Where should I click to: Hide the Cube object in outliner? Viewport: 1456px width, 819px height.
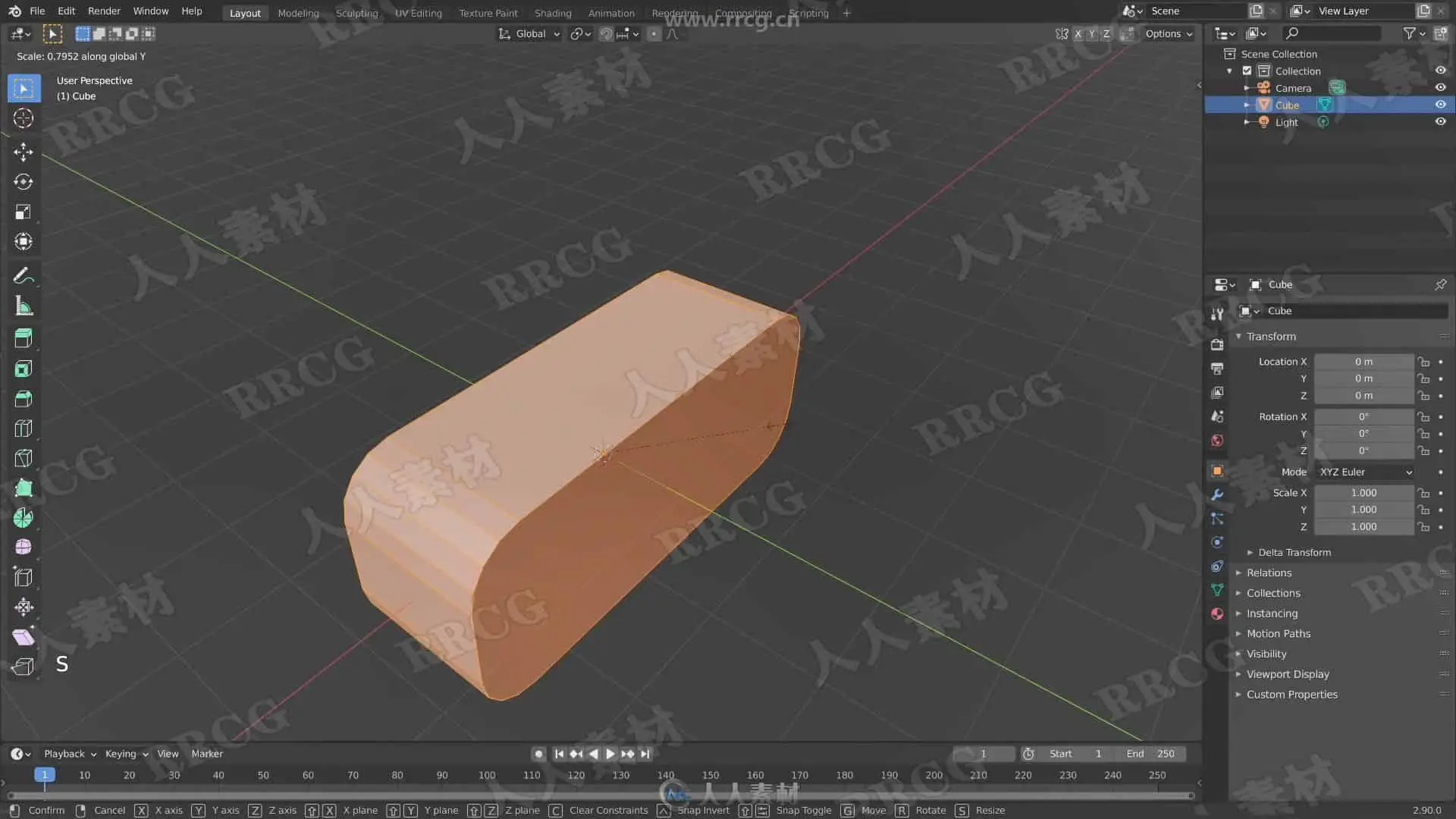point(1440,105)
